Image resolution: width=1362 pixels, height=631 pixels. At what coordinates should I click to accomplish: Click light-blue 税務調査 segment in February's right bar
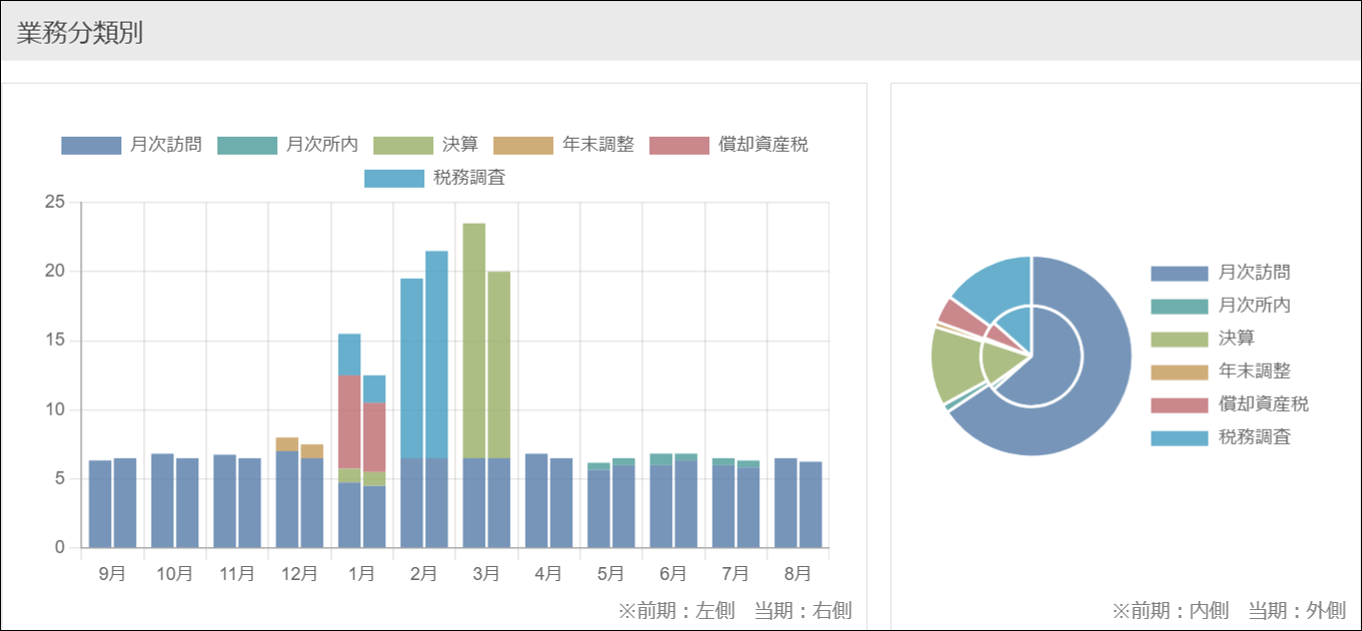(436, 354)
